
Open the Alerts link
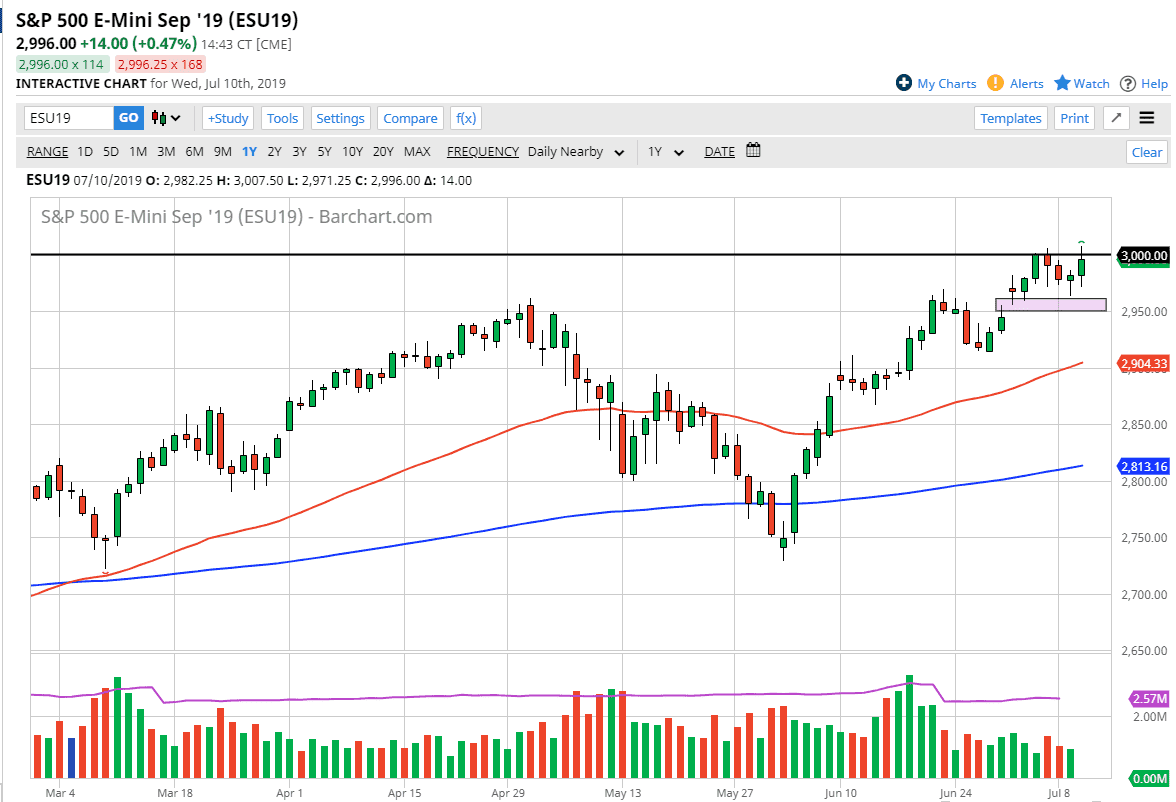pos(1026,84)
